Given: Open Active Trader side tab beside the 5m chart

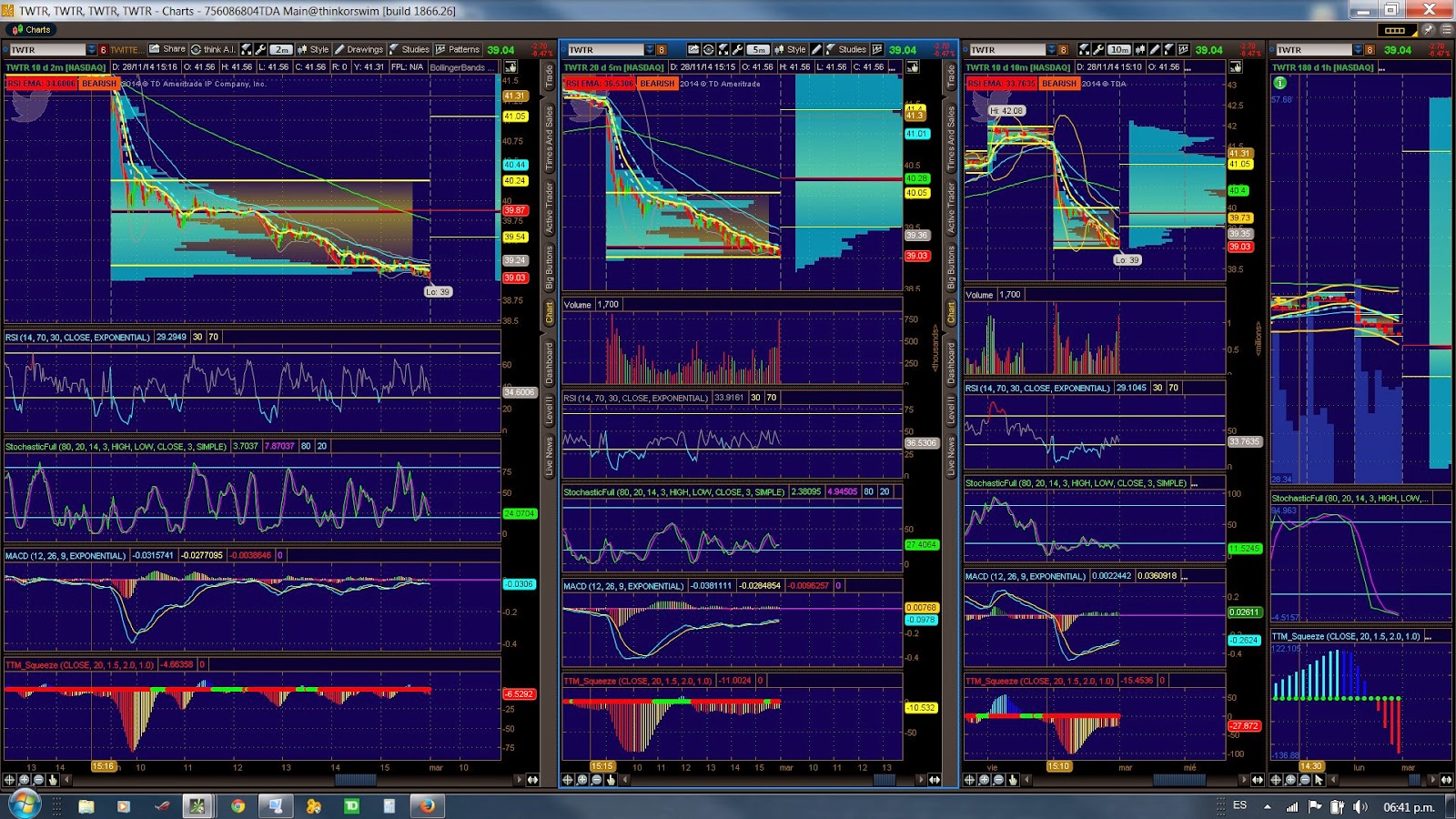Looking at the screenshot, I should coord(951,208).
